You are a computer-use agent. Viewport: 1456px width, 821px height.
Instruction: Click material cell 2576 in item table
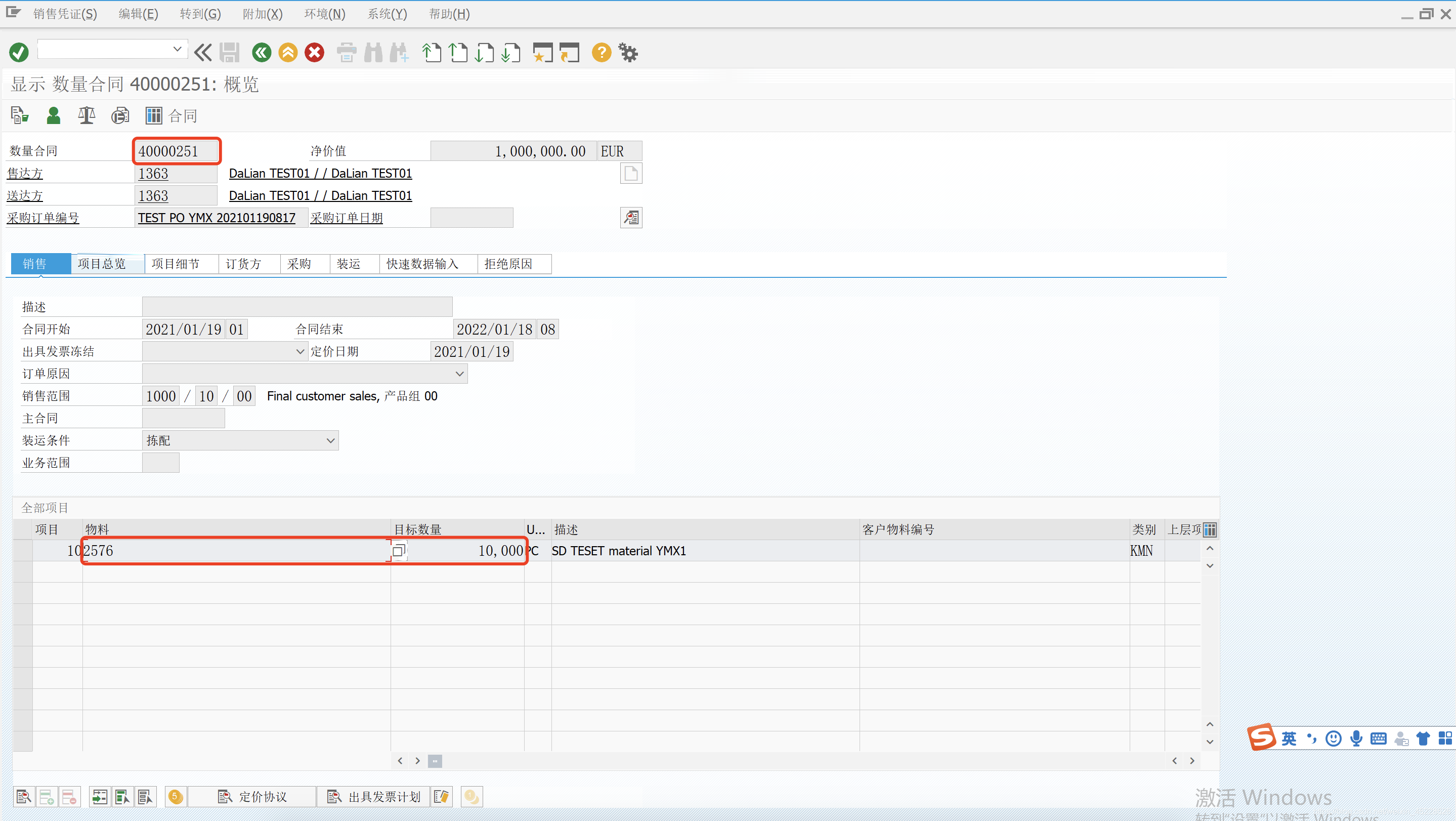(x=236, y=550)
